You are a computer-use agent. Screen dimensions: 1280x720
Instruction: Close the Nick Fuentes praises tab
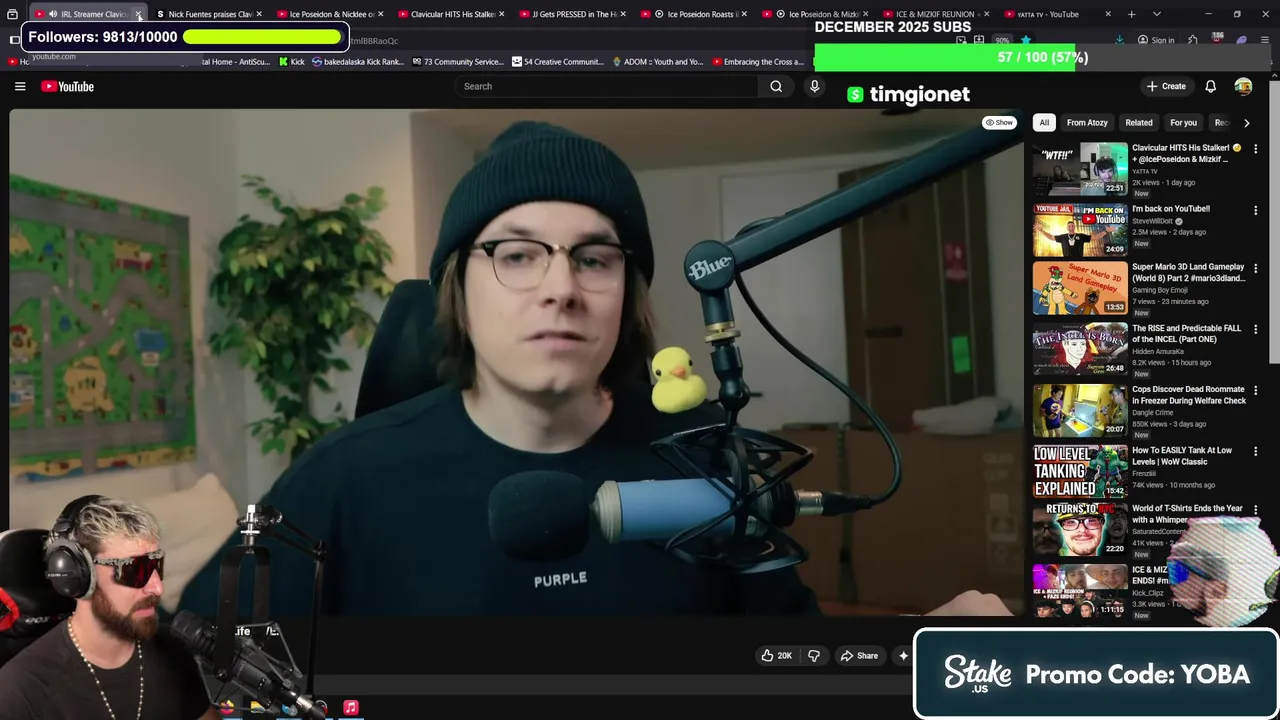[x=259, y=14]
